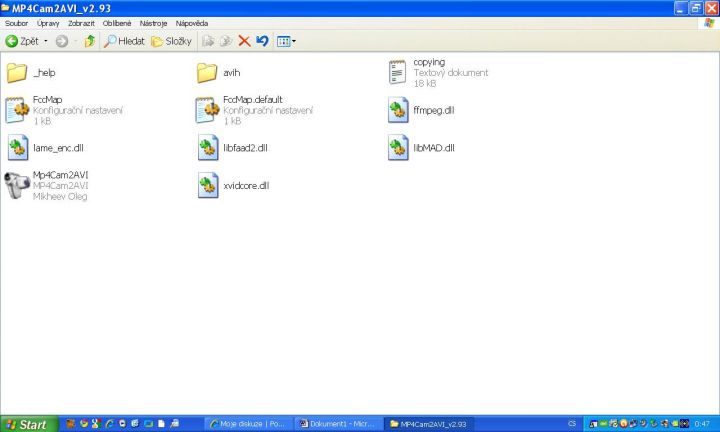Go up one folder level

[90, 41]
